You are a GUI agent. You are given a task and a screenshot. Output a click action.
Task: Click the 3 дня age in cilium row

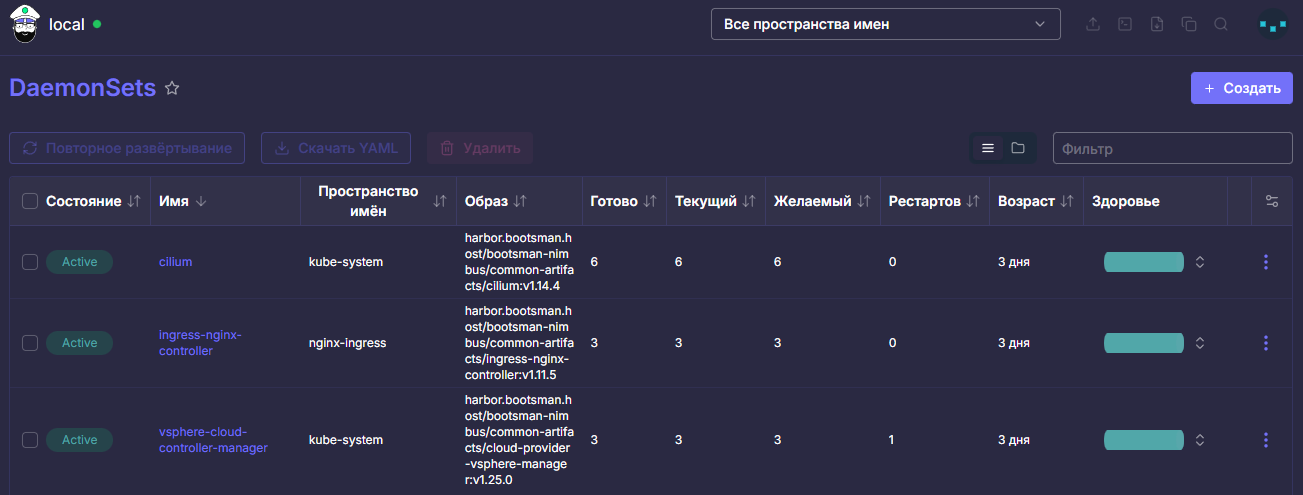point(1014,262)
